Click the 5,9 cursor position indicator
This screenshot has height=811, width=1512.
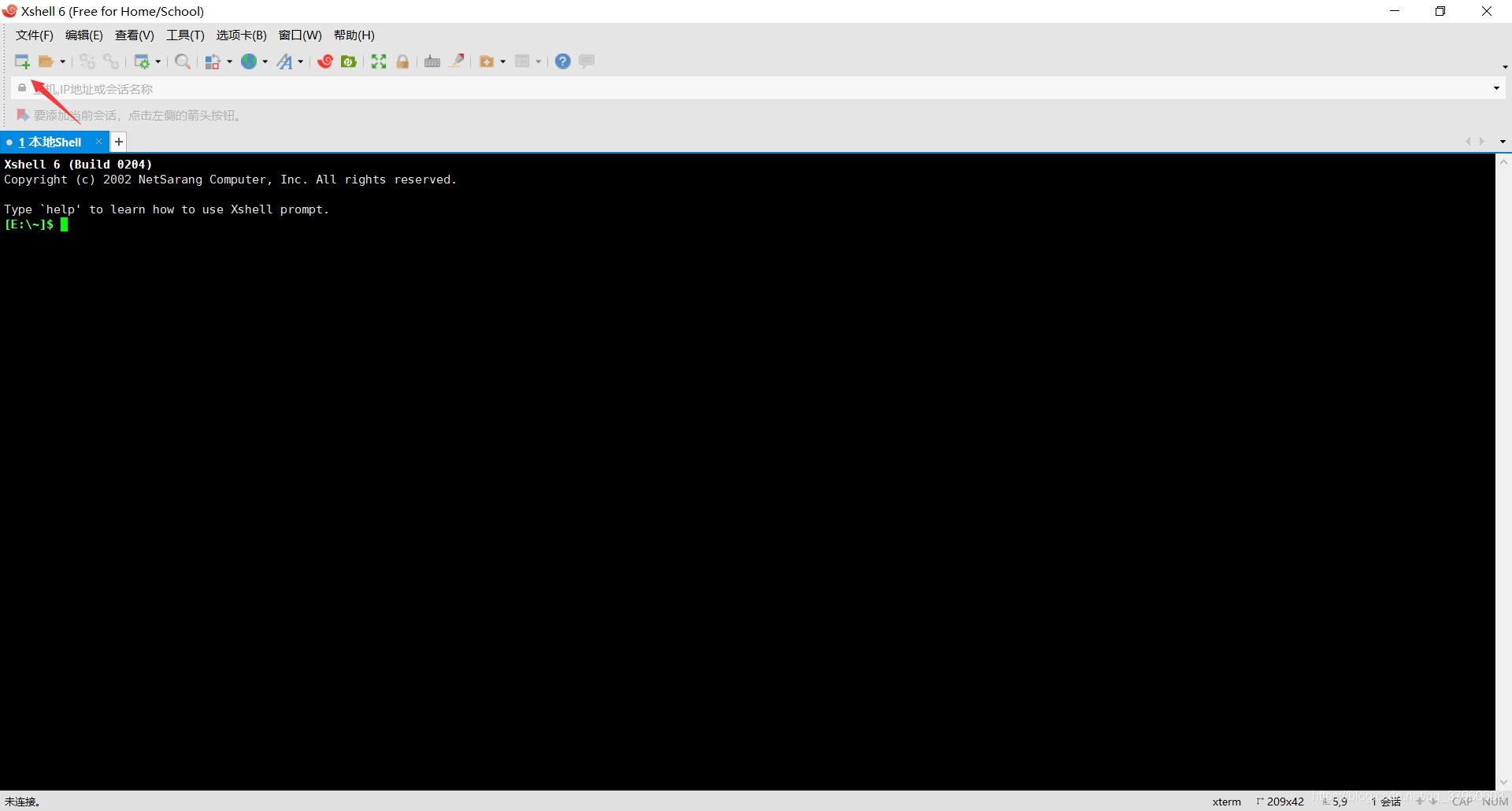[1335, 802]
